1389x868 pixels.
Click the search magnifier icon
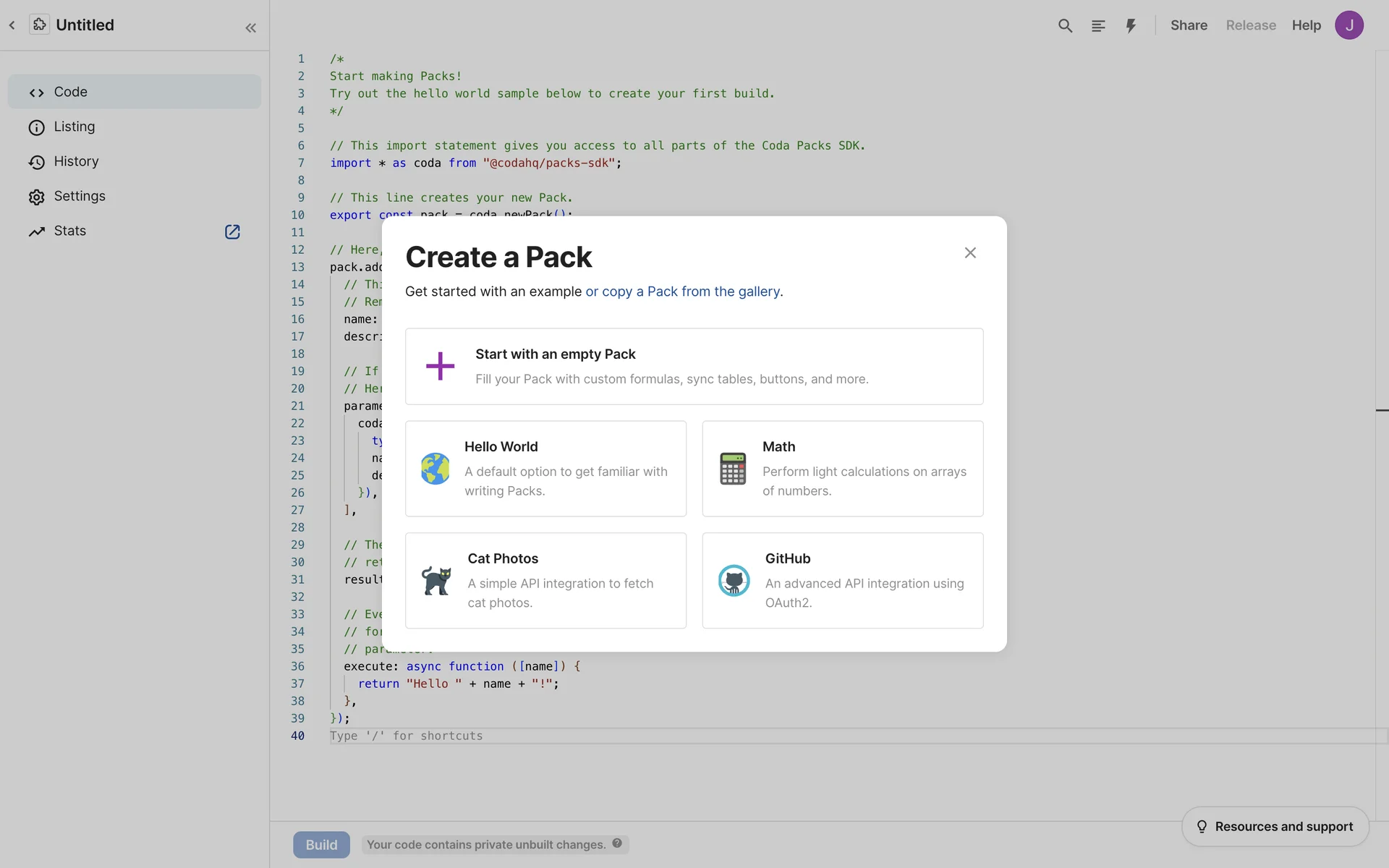[x=1065, y=26]
